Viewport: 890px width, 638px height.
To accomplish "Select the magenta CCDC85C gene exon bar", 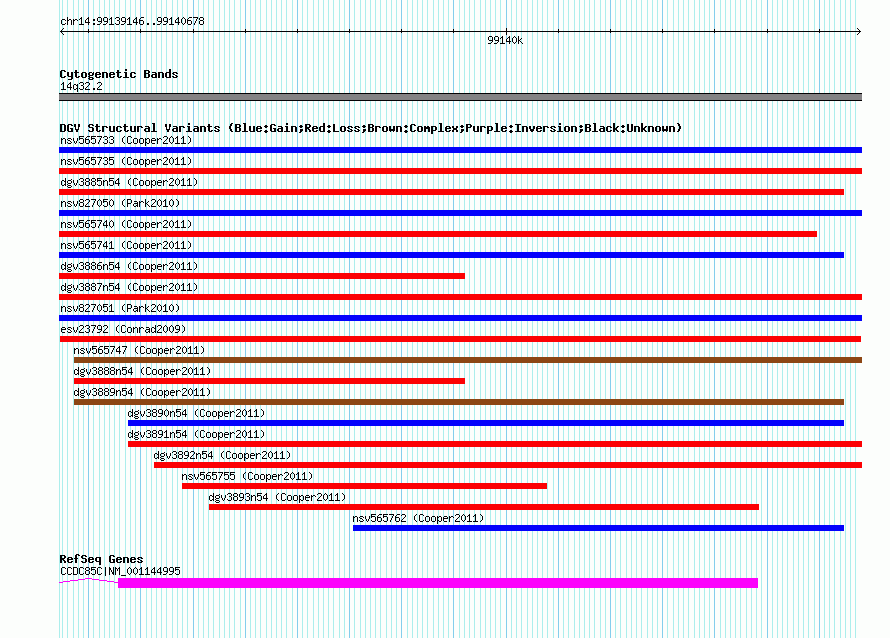I will [x=438, y=583].
